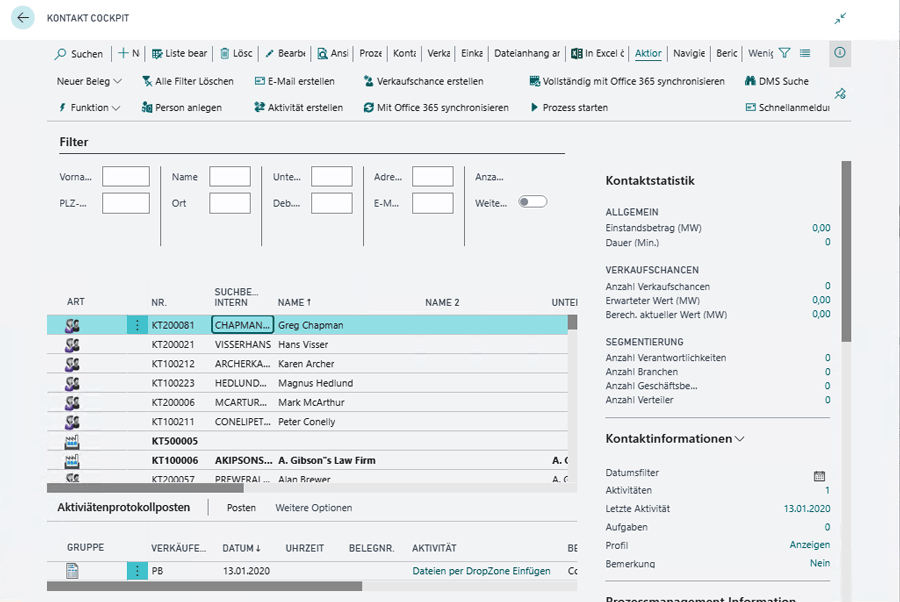Open row menu for PB activity entry
Screen dimensions: 900x602
(x=137, y=570)
